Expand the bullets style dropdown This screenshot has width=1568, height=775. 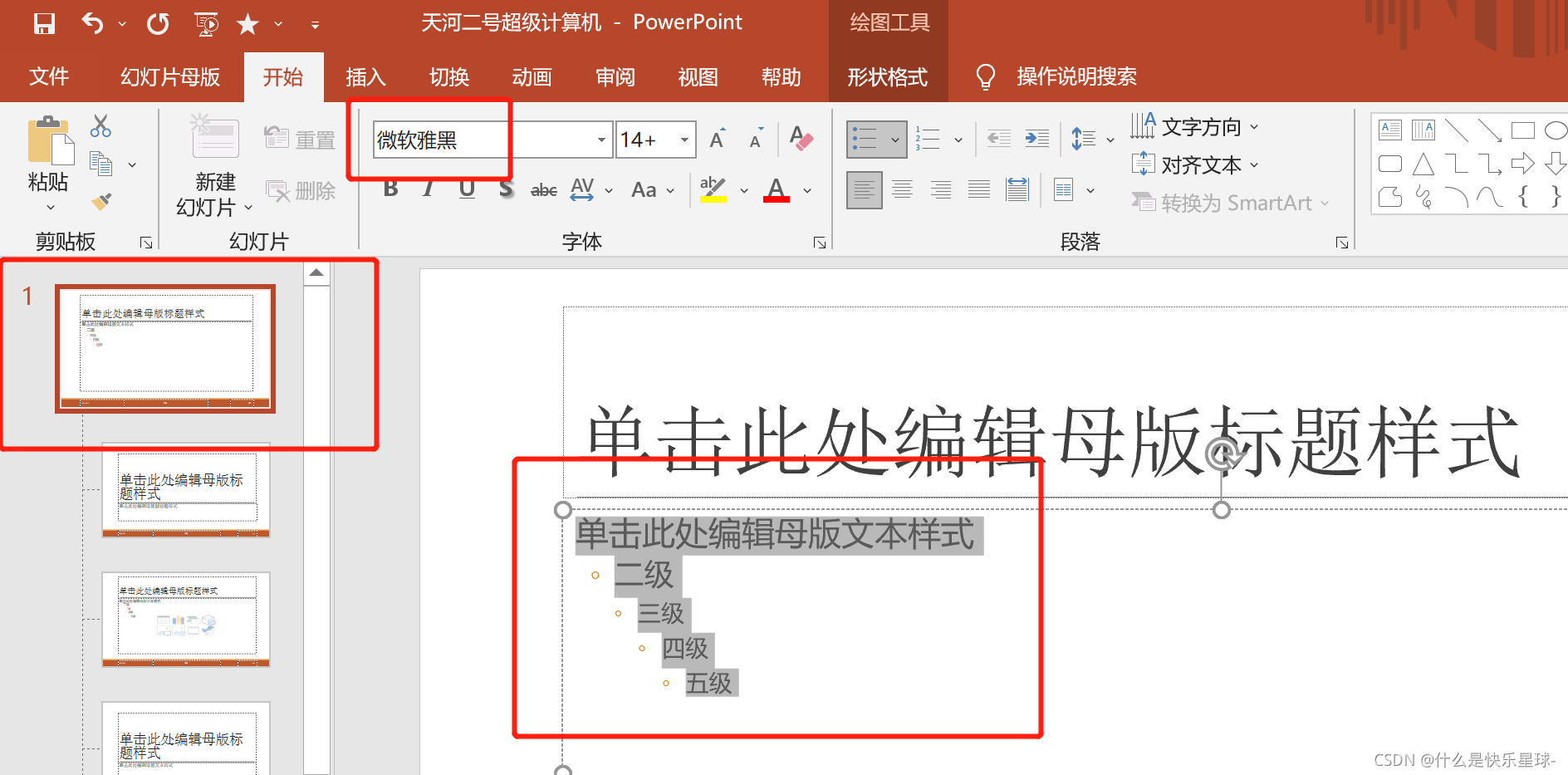click(x=895, y=140)
